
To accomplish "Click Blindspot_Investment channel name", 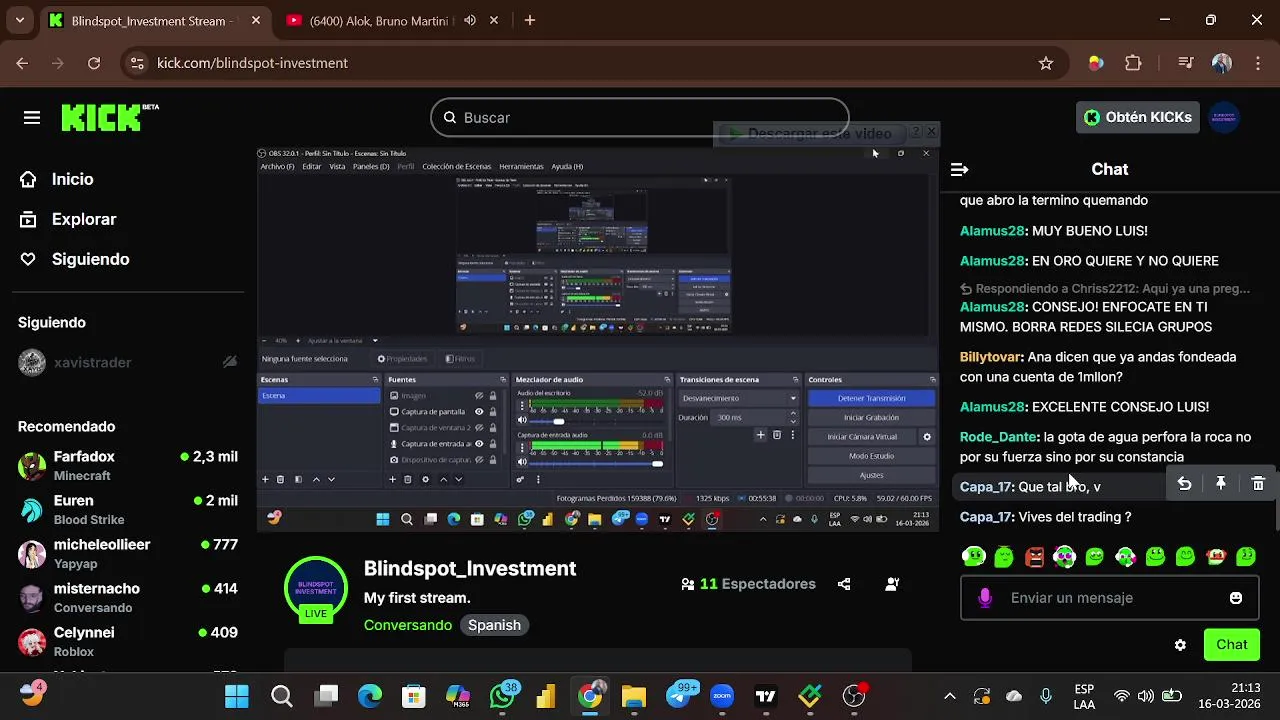I will click(470, 568).
